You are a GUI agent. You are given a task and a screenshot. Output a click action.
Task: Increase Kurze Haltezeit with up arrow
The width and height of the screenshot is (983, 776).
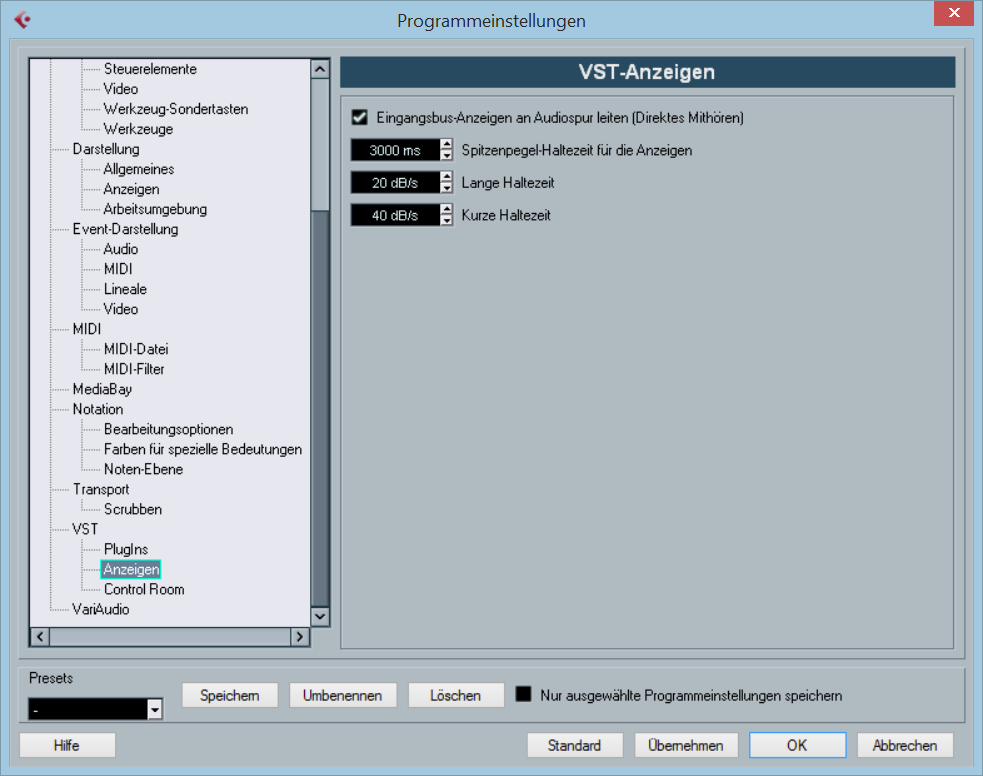(446, 210)
